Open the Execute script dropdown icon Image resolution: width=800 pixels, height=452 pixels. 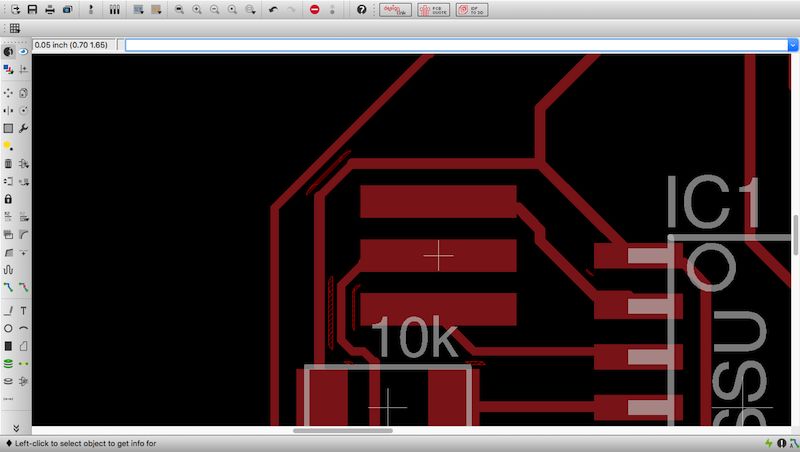coord(138,9)
